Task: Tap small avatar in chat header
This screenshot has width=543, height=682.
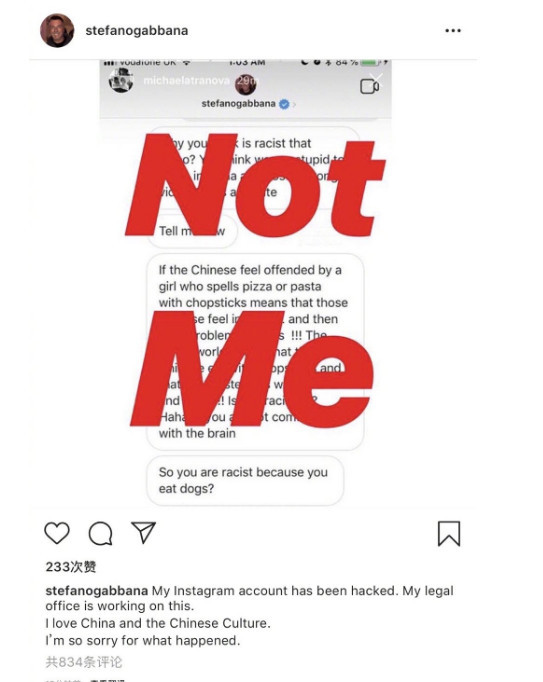Action: click(245, 84)
